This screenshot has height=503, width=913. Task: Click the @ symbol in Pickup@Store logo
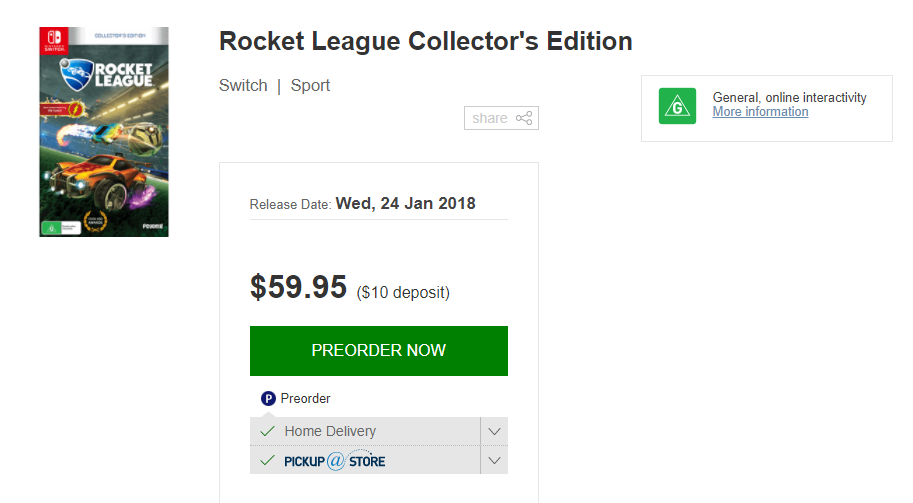point(336,461)
